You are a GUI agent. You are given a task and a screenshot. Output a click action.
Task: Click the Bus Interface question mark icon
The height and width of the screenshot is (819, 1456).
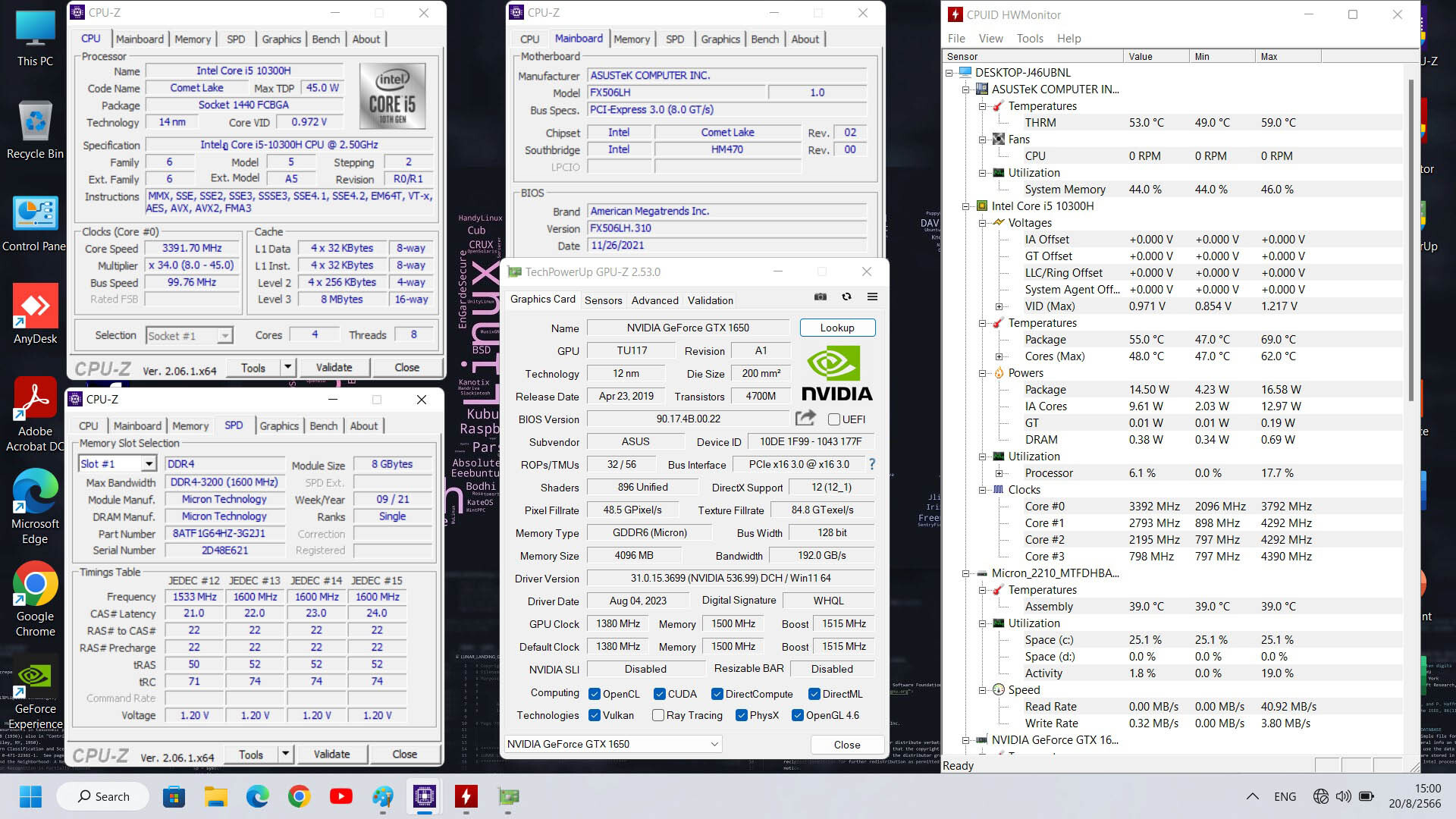coord(871,464)
